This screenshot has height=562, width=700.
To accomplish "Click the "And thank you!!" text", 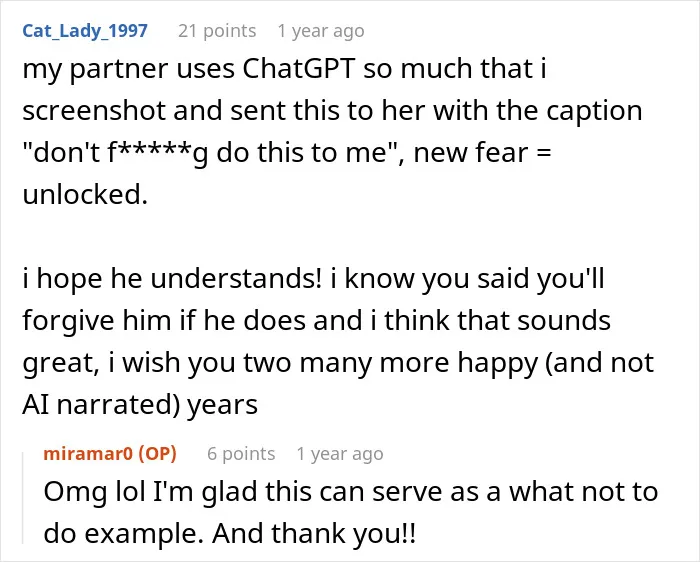I will coord(314,534).
